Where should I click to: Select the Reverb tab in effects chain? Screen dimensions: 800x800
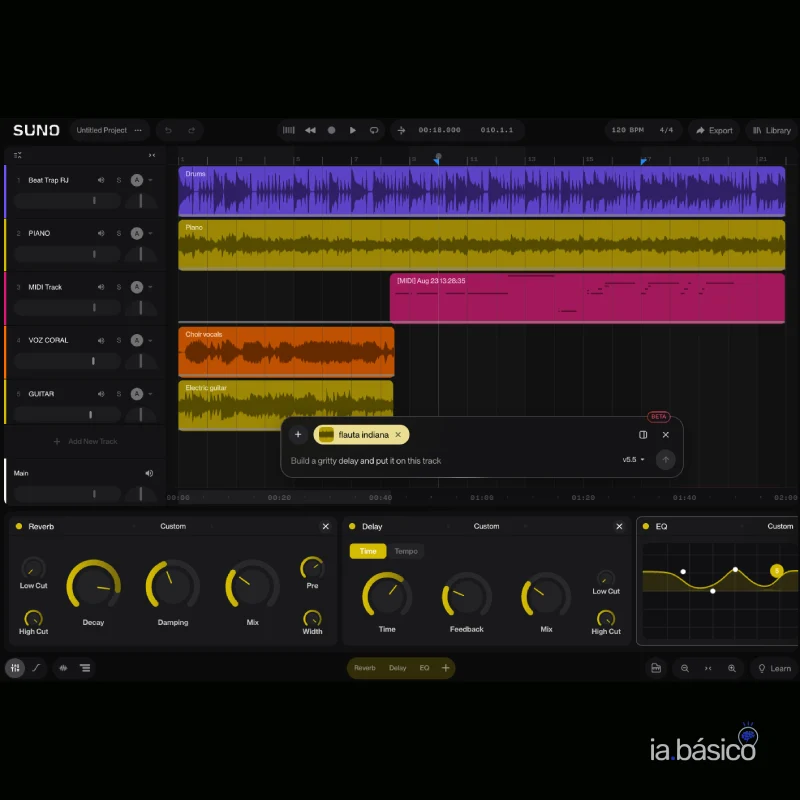click(x=365, y=668)
